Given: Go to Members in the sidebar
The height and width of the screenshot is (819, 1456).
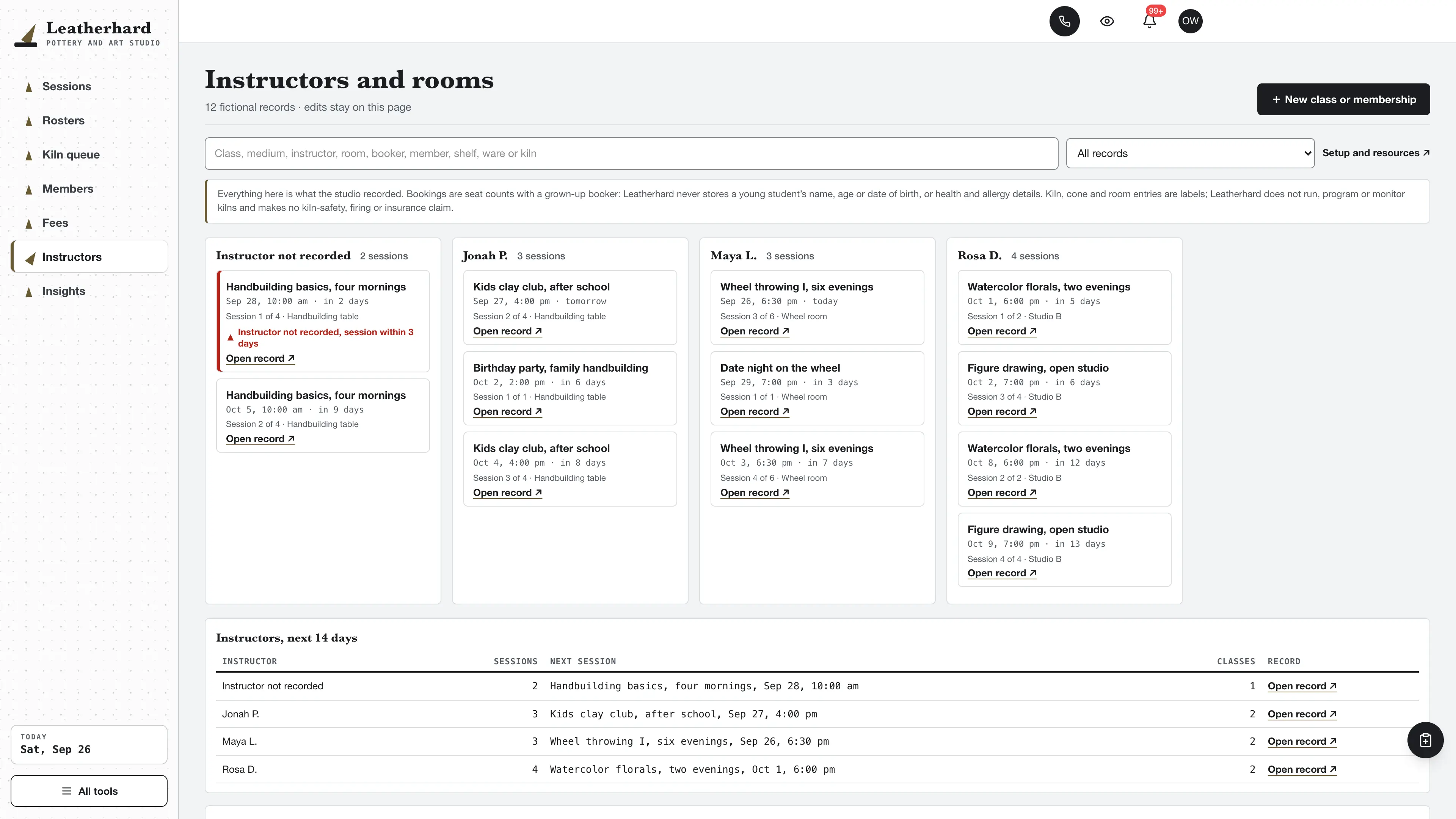Looking at the screenshot, I should click(x=89, y=189).
